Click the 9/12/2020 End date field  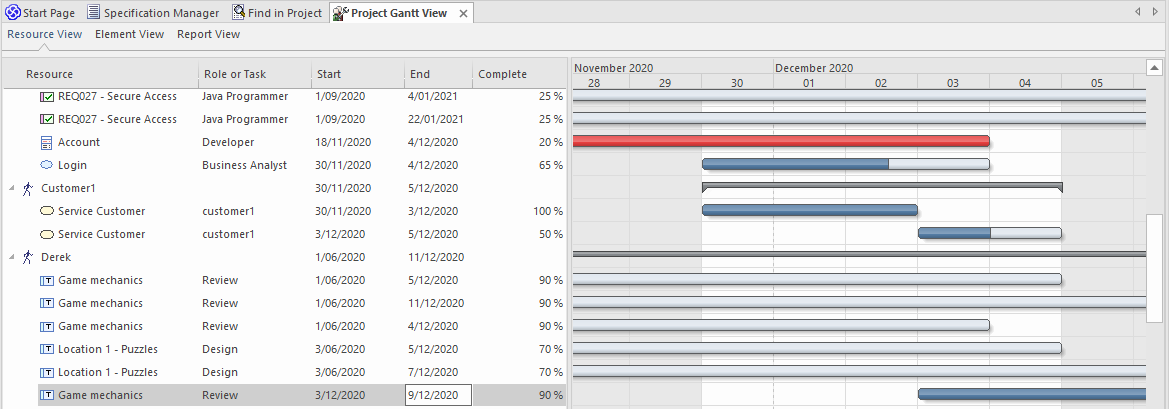pyautogui.click(x=437, y=395)
